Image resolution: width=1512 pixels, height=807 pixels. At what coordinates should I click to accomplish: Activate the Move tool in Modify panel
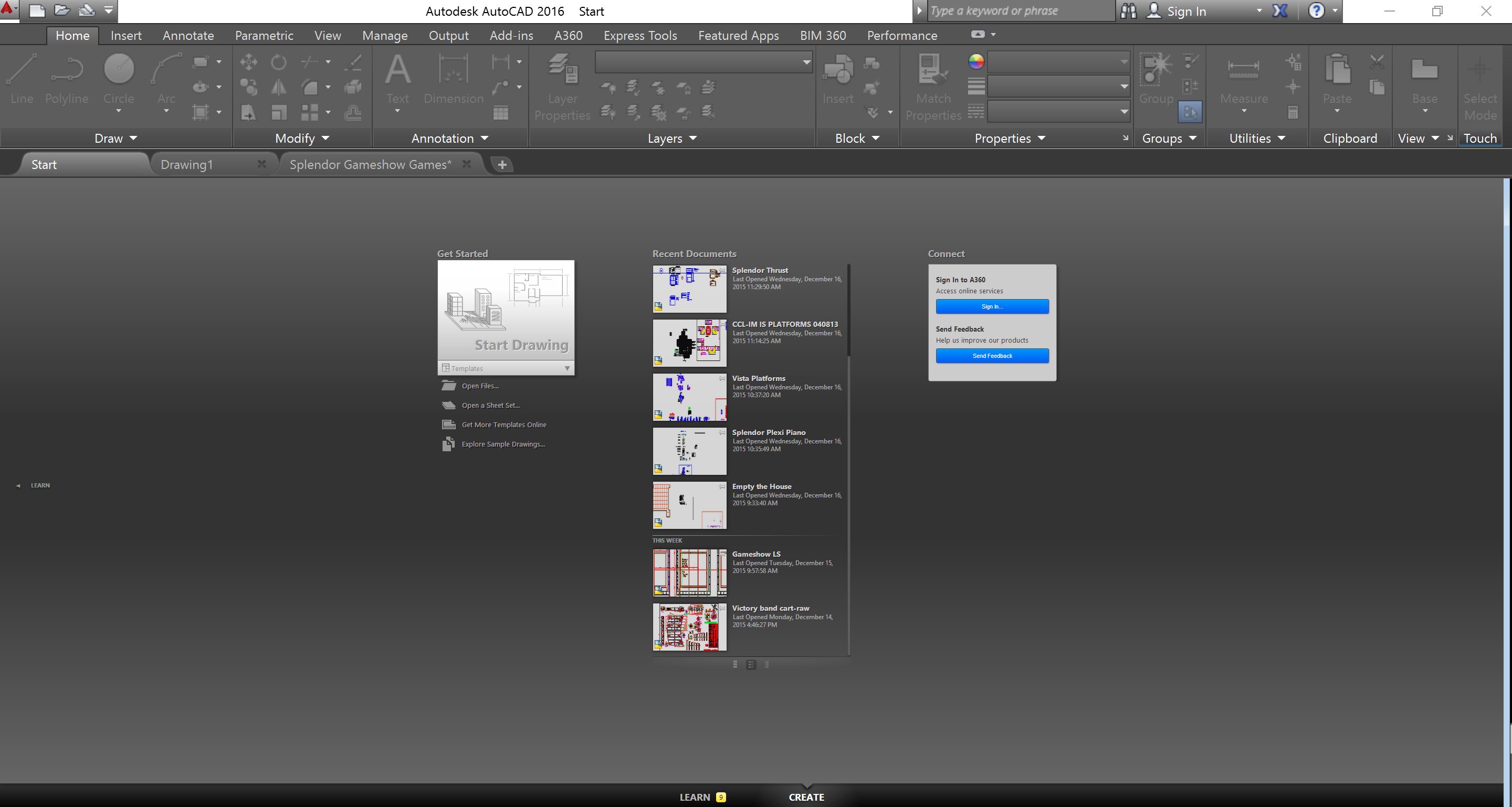click(249, 61)
